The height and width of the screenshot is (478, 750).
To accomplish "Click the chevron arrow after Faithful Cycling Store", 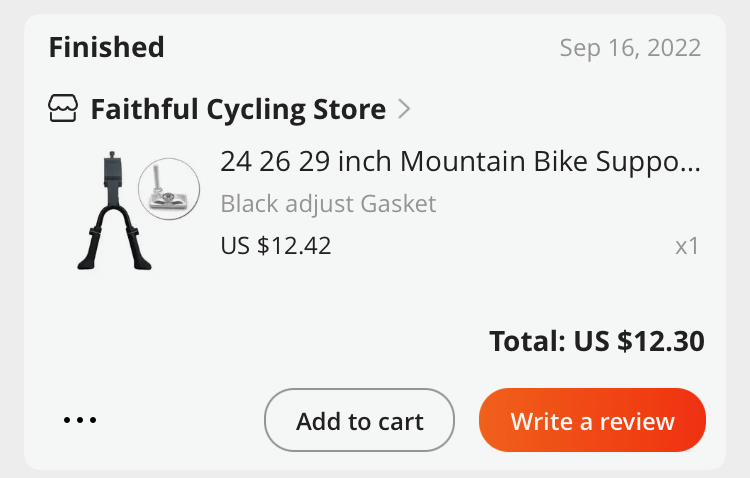I will click(404, 109).
